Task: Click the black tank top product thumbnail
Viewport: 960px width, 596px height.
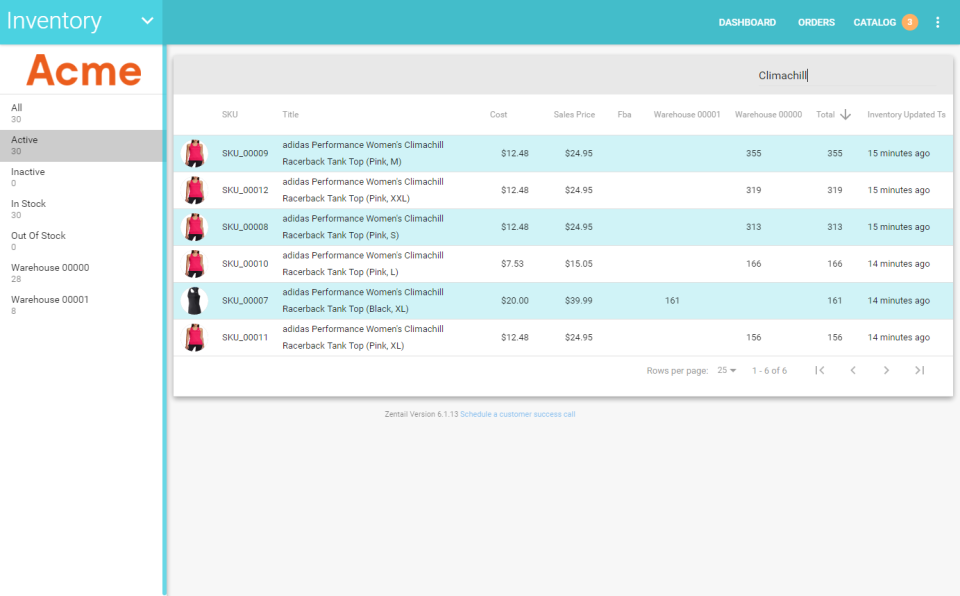Action: point(194,300)
